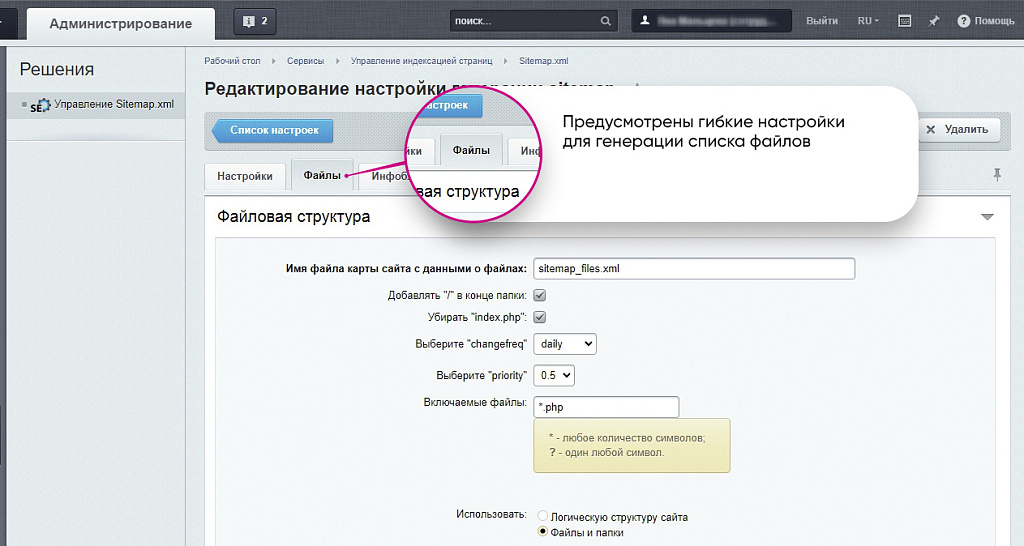Image resolution: width=1024 pixels, height=546 pixels.
Task: Toggle the 'Убирать "index.php"' checkbox
Action: coord(539,317)
